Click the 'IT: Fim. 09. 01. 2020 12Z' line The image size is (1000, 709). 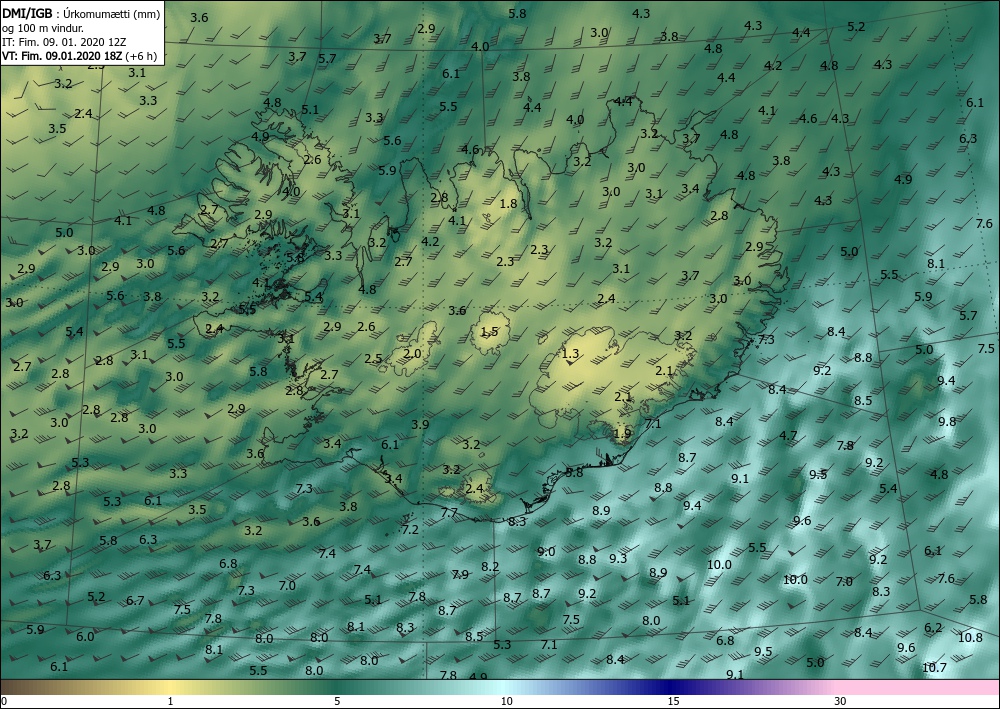click(x=64, y=42)
